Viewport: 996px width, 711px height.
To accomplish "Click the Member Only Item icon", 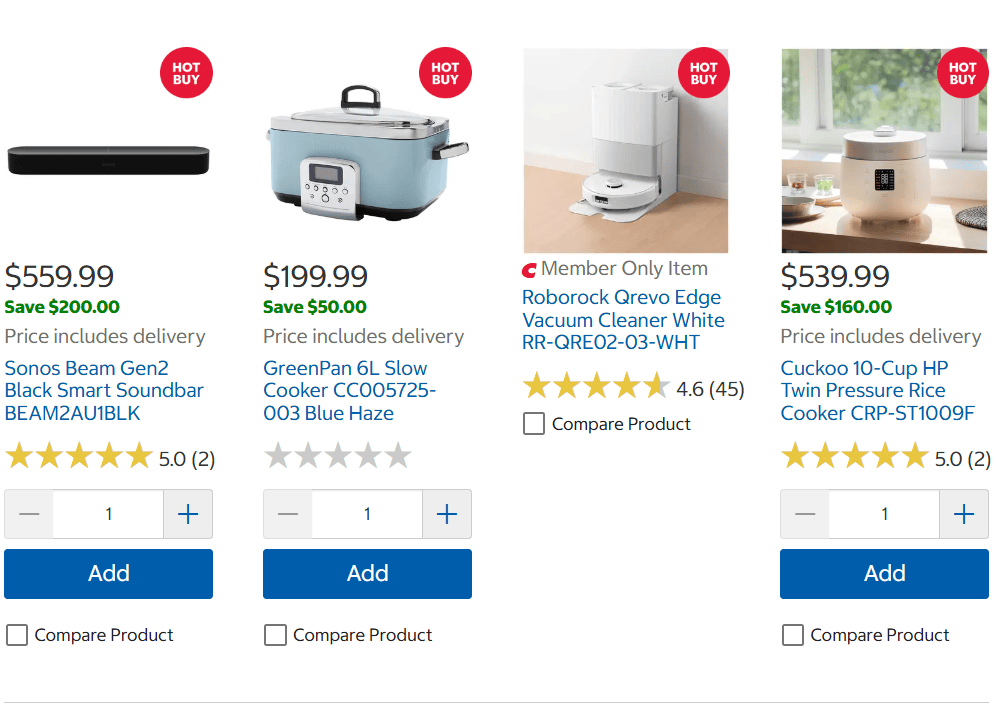I will [530, 270].
